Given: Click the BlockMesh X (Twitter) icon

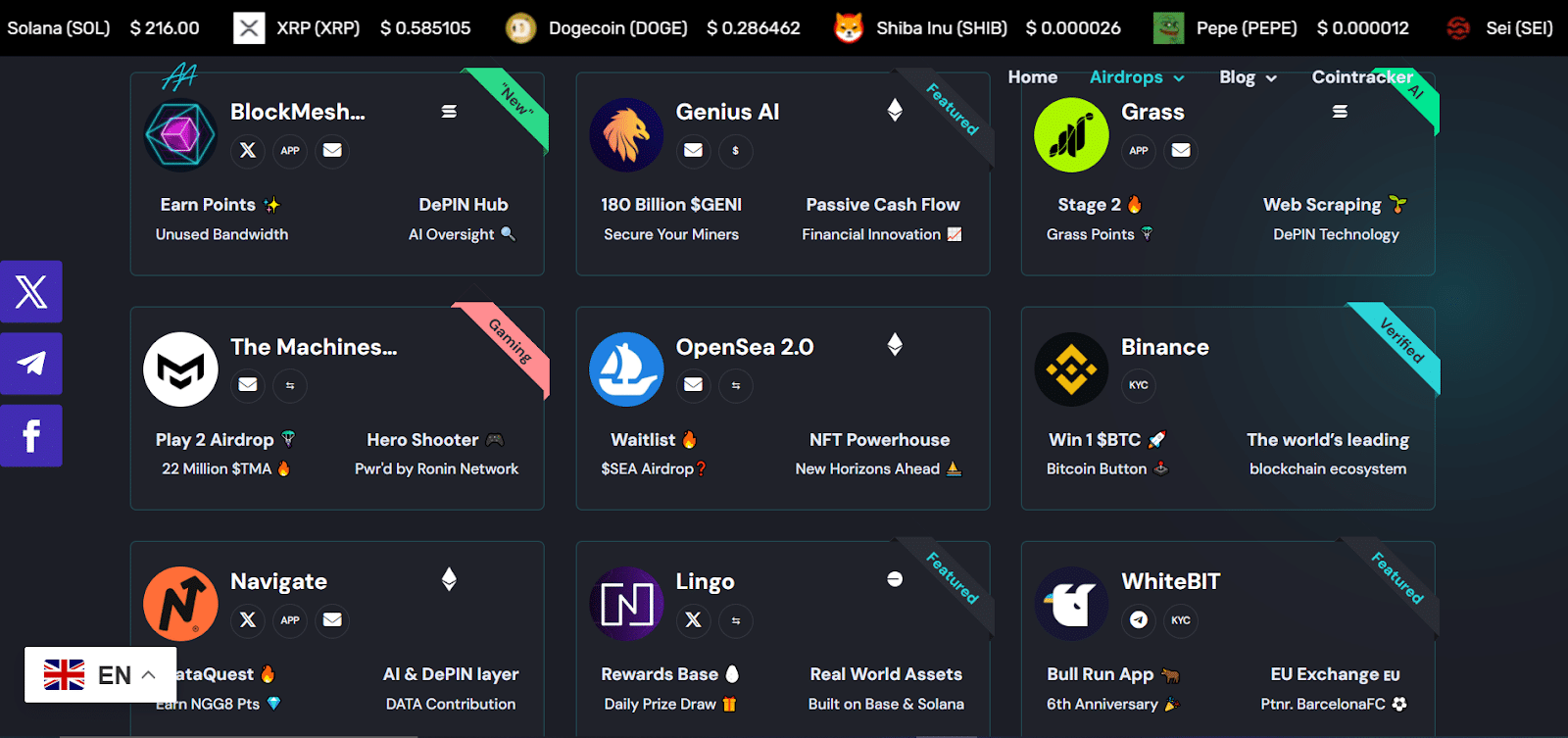Looking at the screenshot, I should tap(248, 150).
